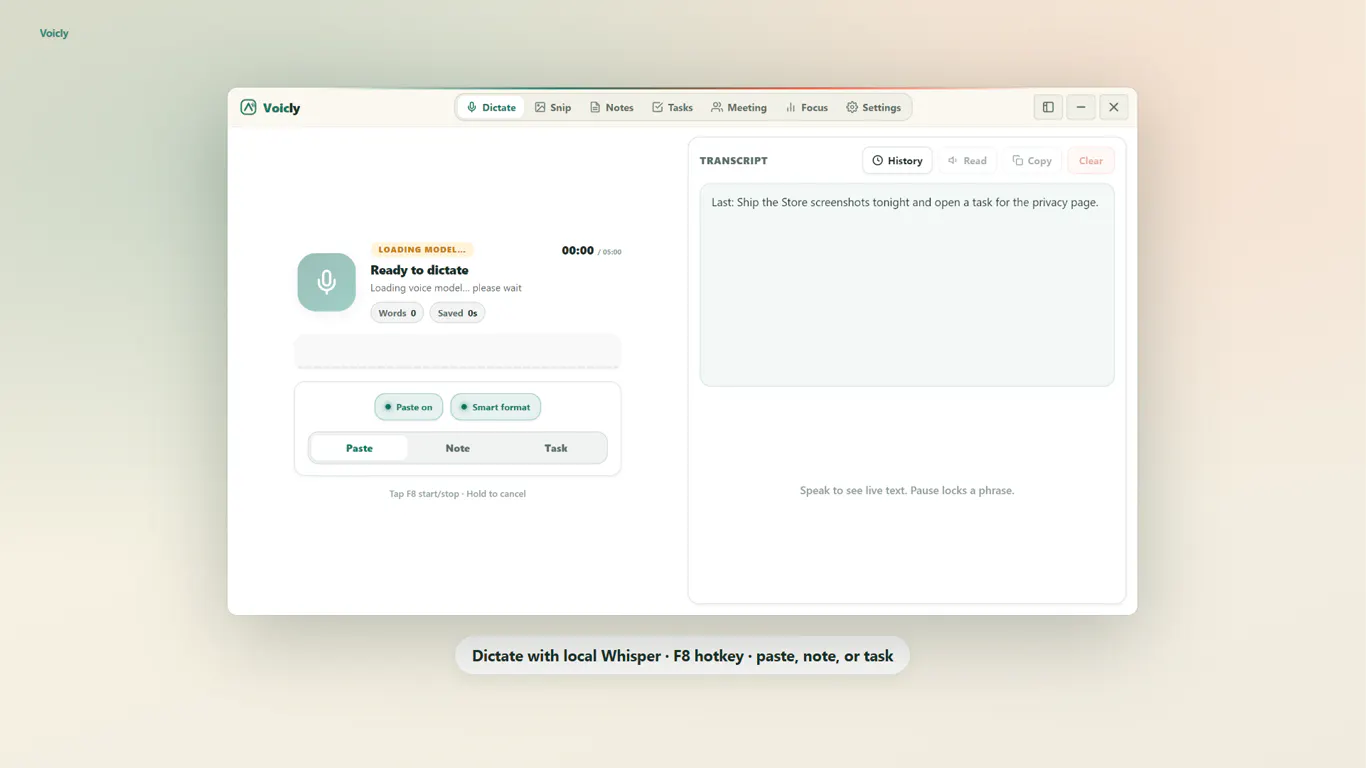Viewport: 1366px width, 768px height.
Task: Open the Settings tab
Action: coord(874,107)
